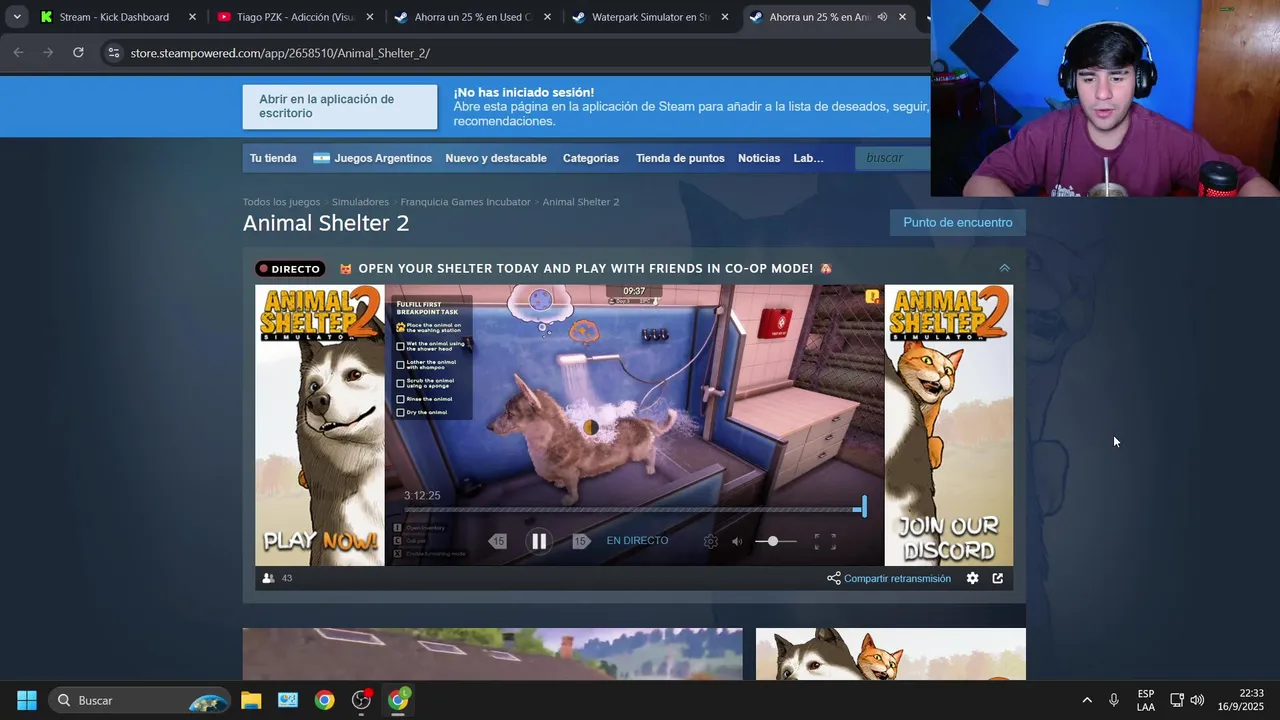Open first Chrome icon in taskbar
The width and height of the screenshot is (1280, 720).
(x=324, y=700)
